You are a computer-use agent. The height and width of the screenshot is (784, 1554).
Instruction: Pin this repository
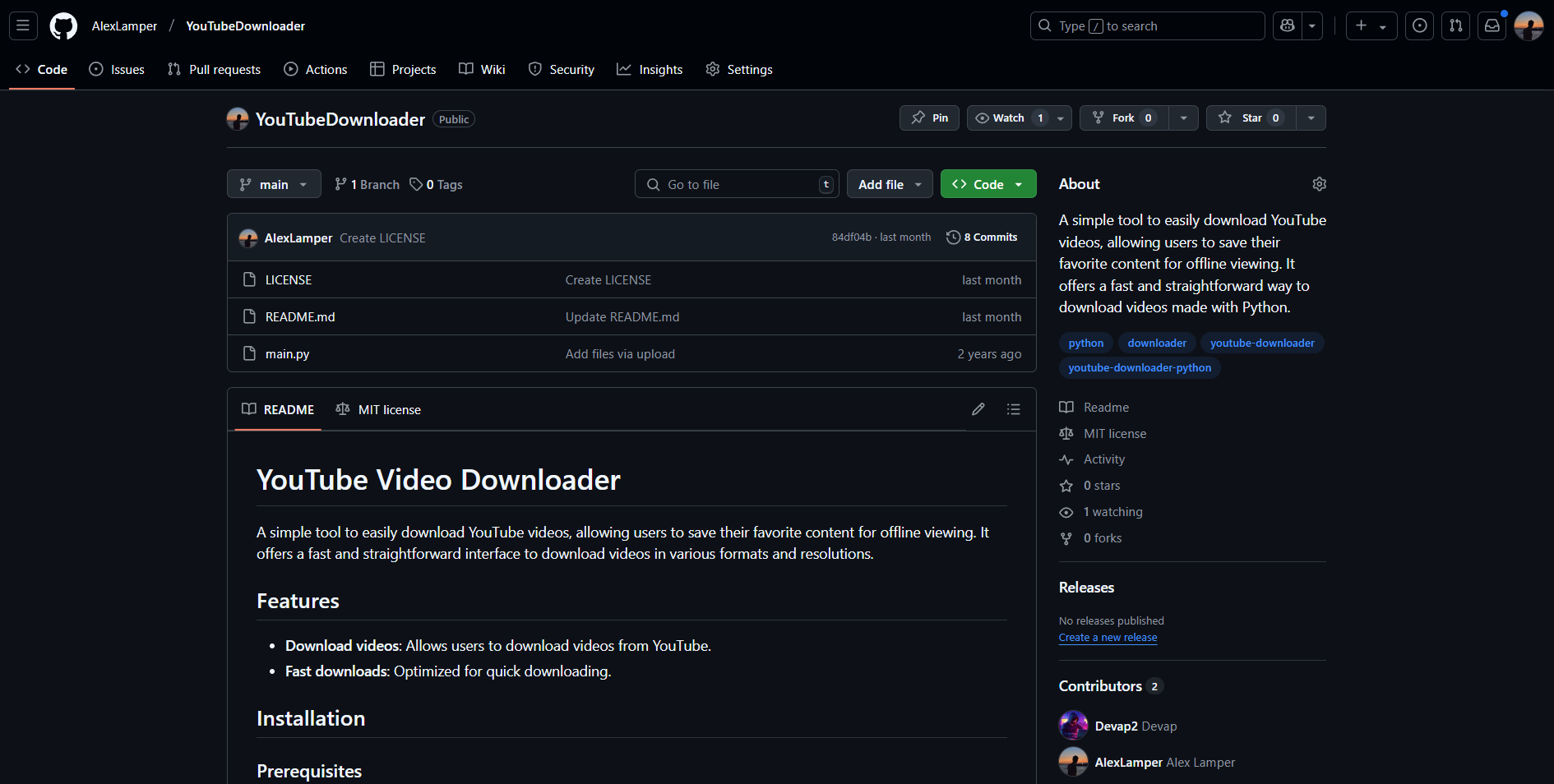click(929, 118)
